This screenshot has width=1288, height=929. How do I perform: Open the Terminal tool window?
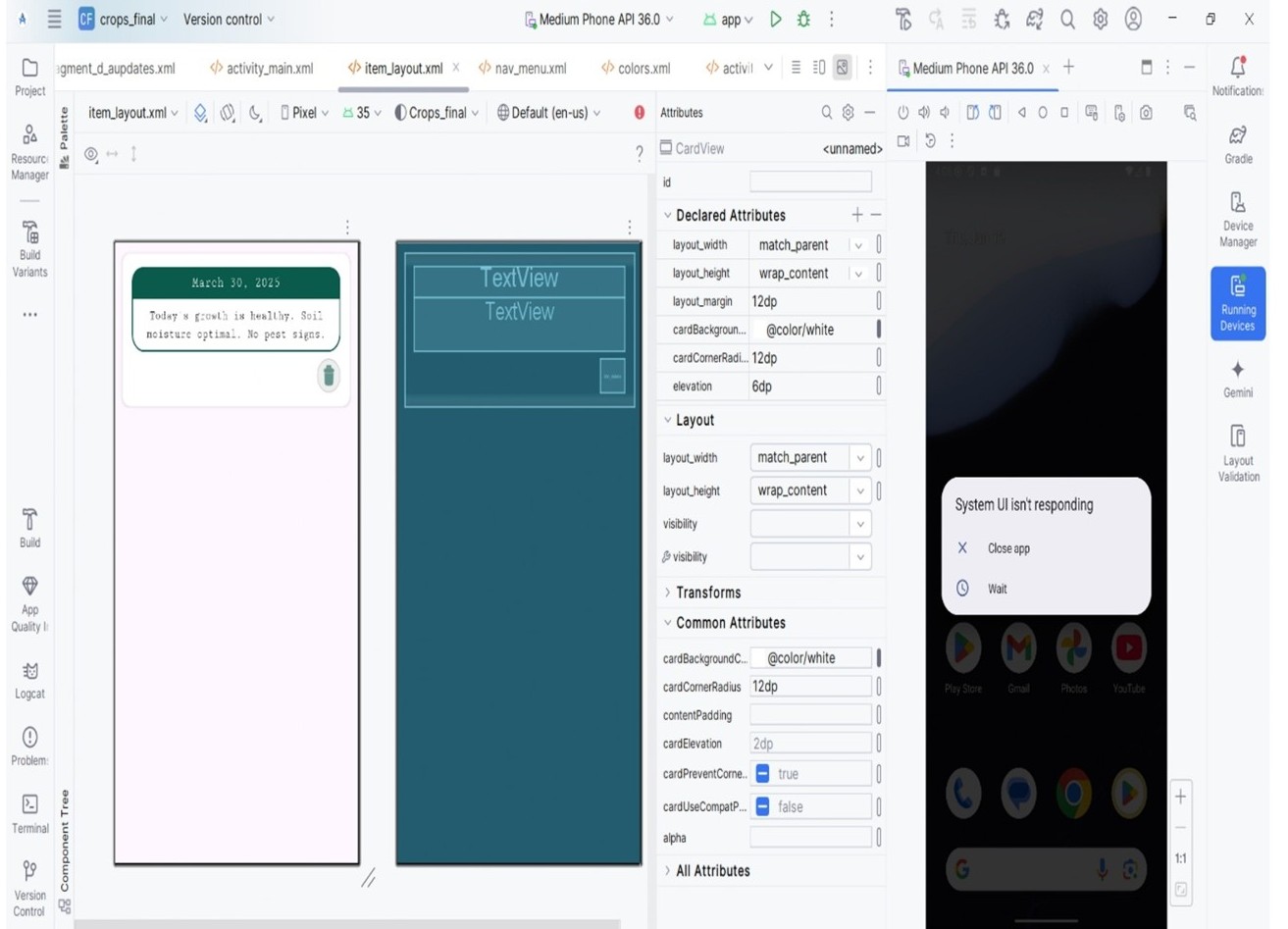pos(29,813)
